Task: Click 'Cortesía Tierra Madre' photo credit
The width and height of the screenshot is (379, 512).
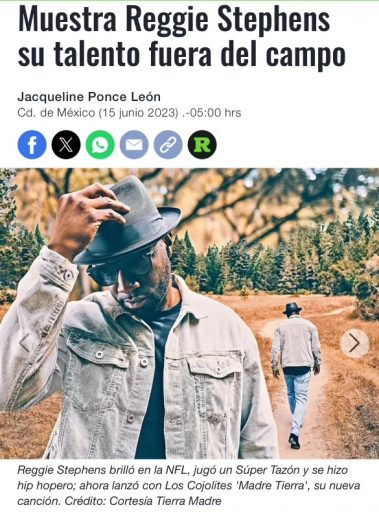Action: point(165,501)
